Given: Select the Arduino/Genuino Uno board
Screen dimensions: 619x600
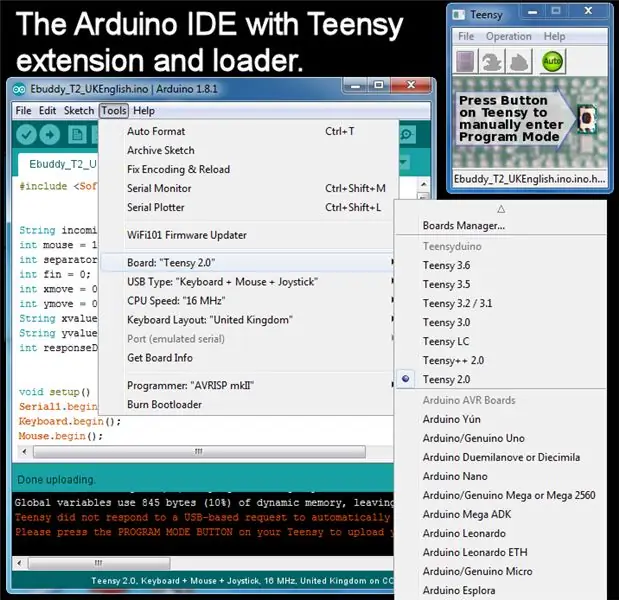Looking at the screenshot, I should point(501,438).
